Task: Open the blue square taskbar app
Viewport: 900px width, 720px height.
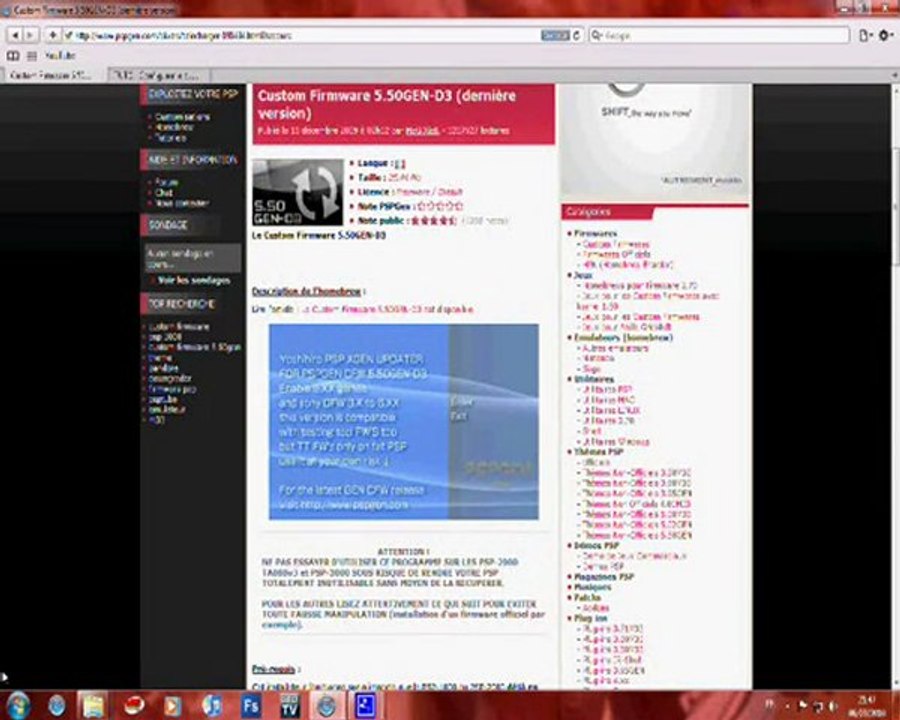Action: tap(366, 706)
